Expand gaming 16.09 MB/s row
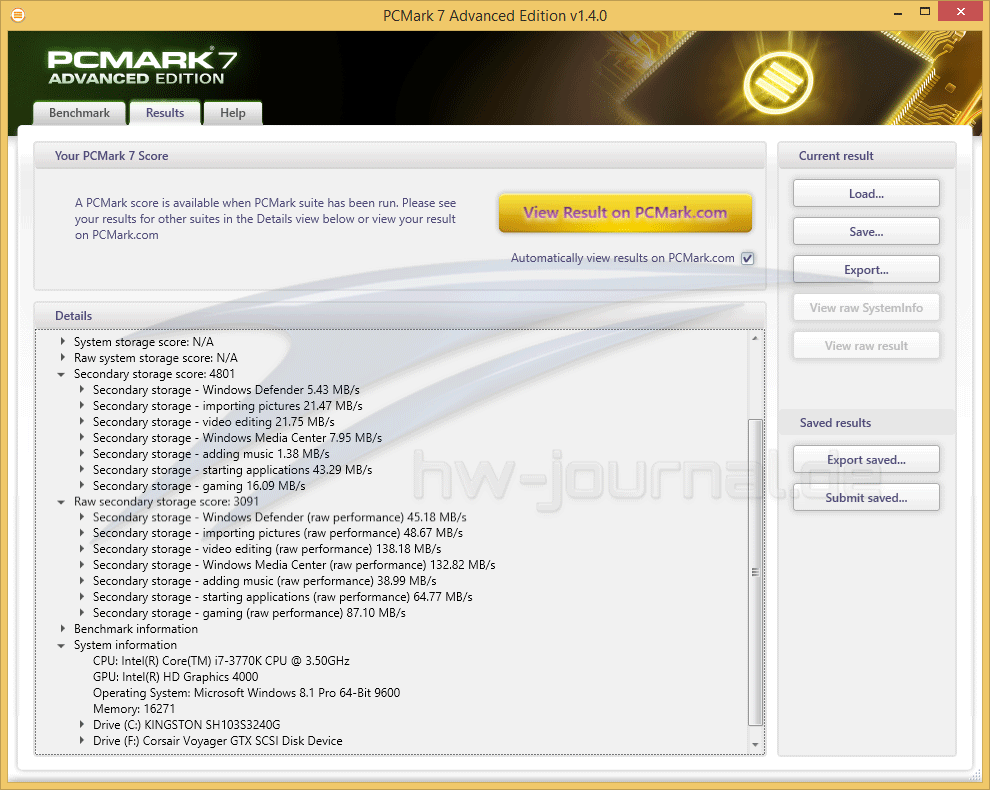The image size is (990, 790). pos(81,485)
